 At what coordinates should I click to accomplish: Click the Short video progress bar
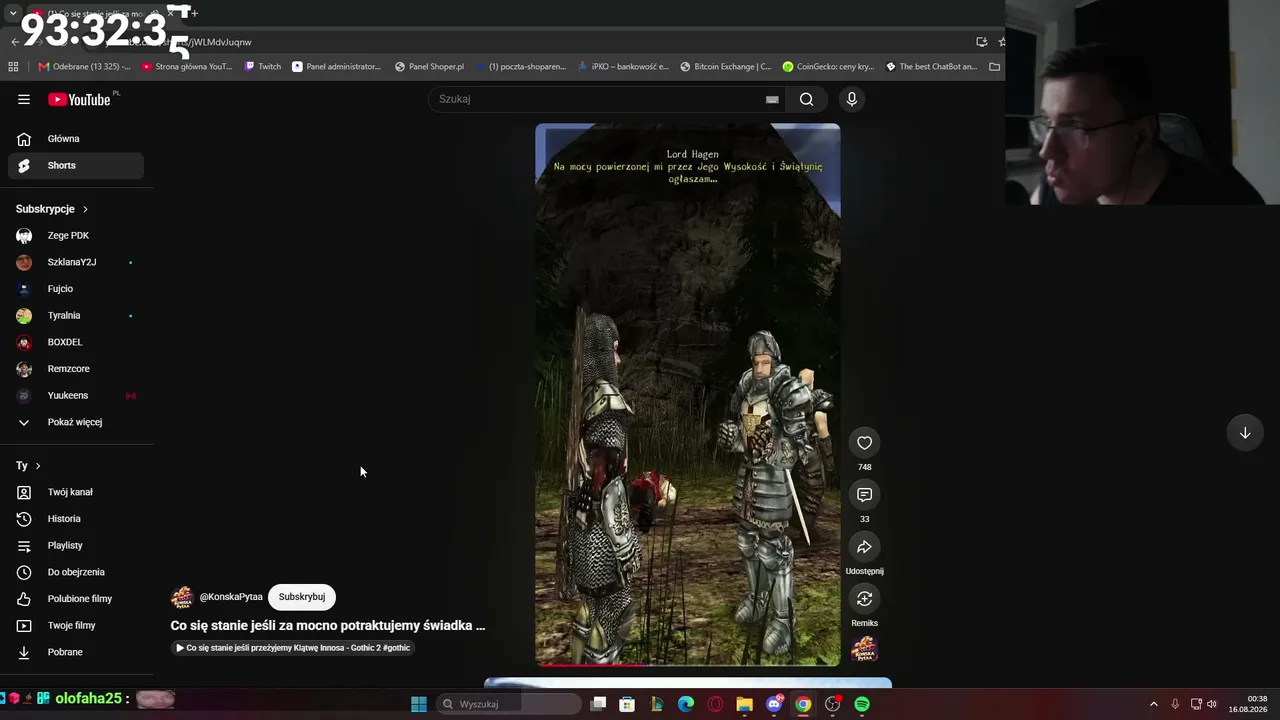click(688, 664)
